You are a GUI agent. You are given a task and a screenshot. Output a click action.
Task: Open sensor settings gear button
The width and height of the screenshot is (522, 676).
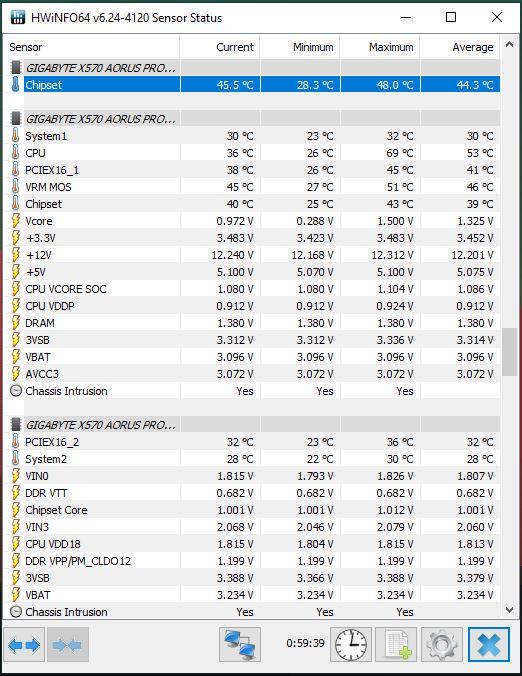(x=442, y=645)
